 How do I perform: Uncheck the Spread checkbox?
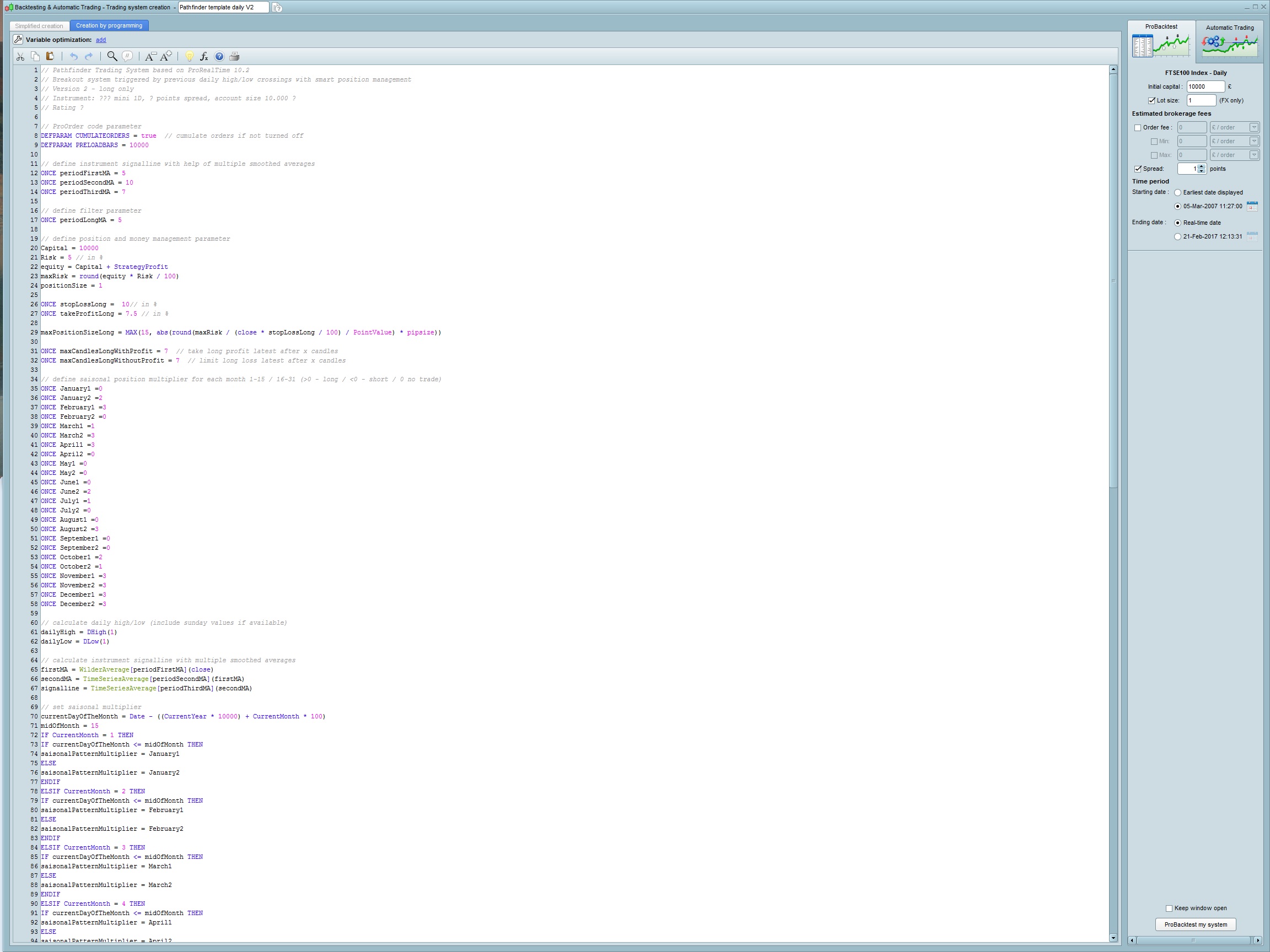click(x=1137, y=169)
